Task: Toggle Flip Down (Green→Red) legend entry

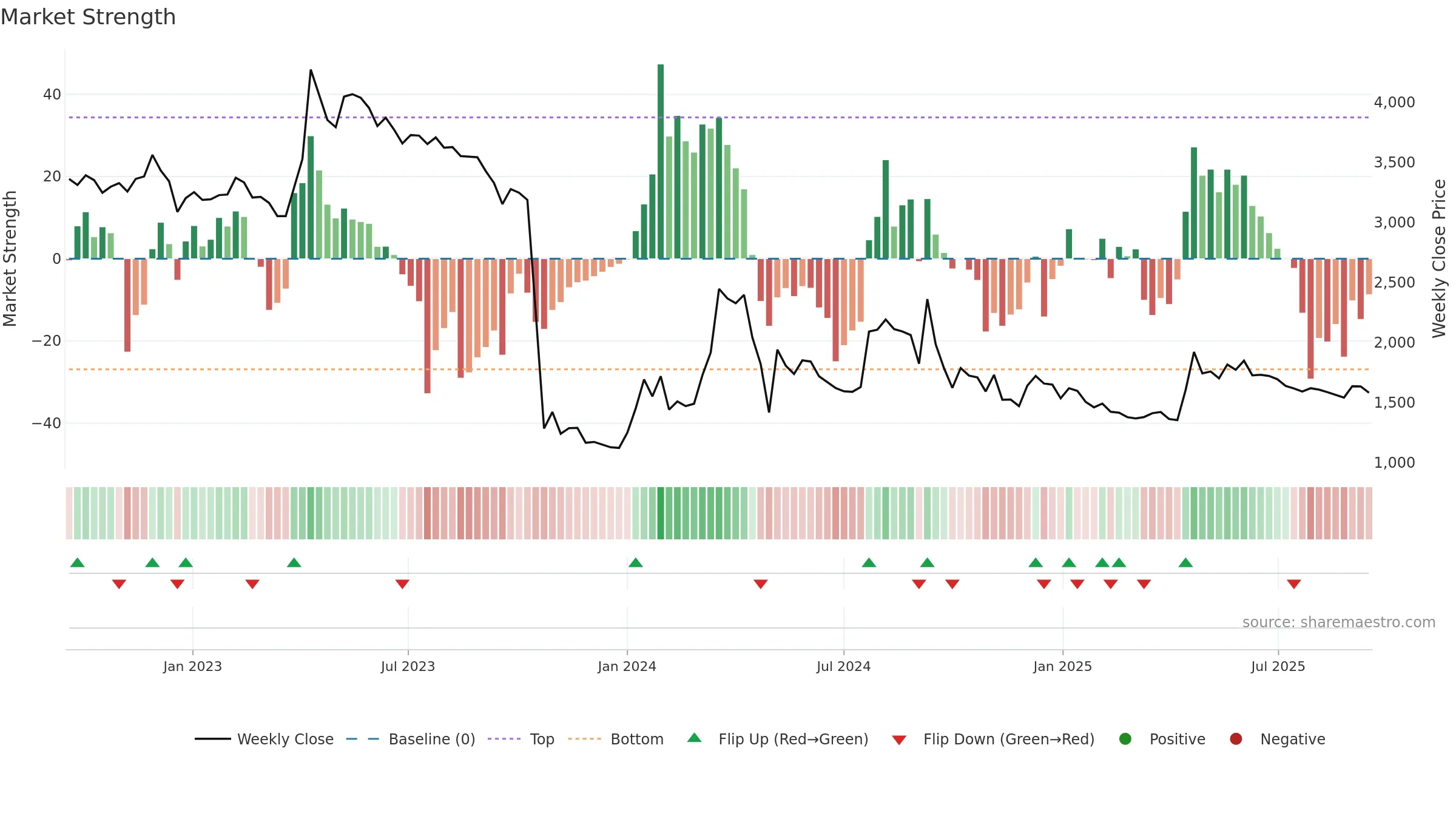Action: click(993, 739)
